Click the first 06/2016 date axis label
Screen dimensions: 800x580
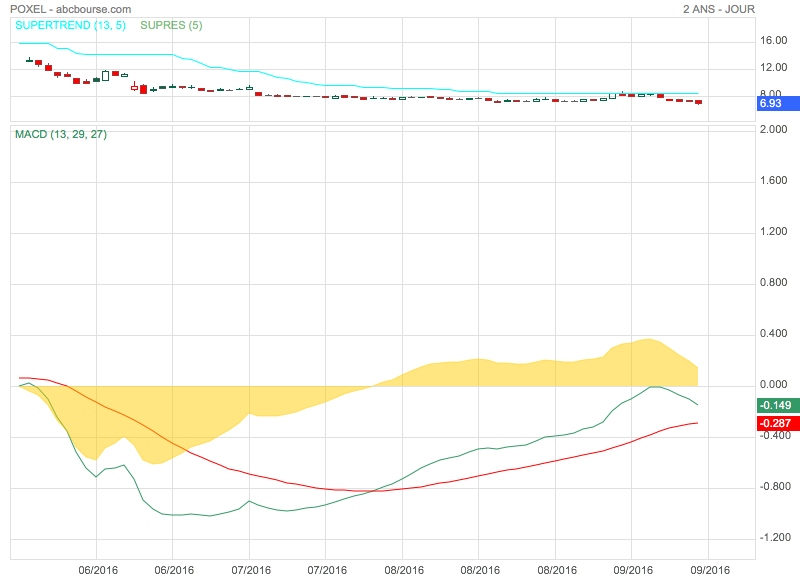tap(98, 570)
